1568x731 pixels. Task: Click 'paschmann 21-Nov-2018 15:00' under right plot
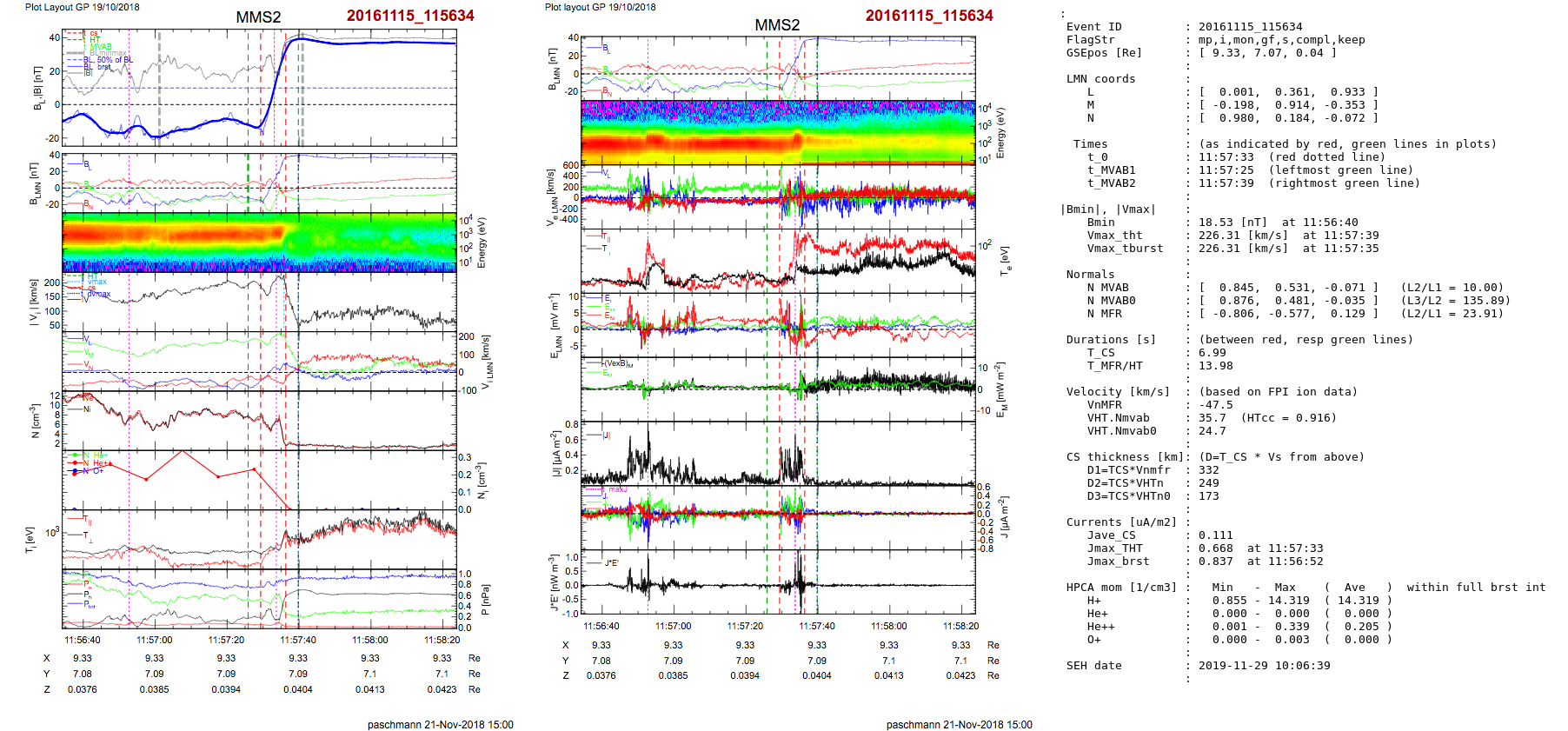pyautogui.click(x=960, y=725)
